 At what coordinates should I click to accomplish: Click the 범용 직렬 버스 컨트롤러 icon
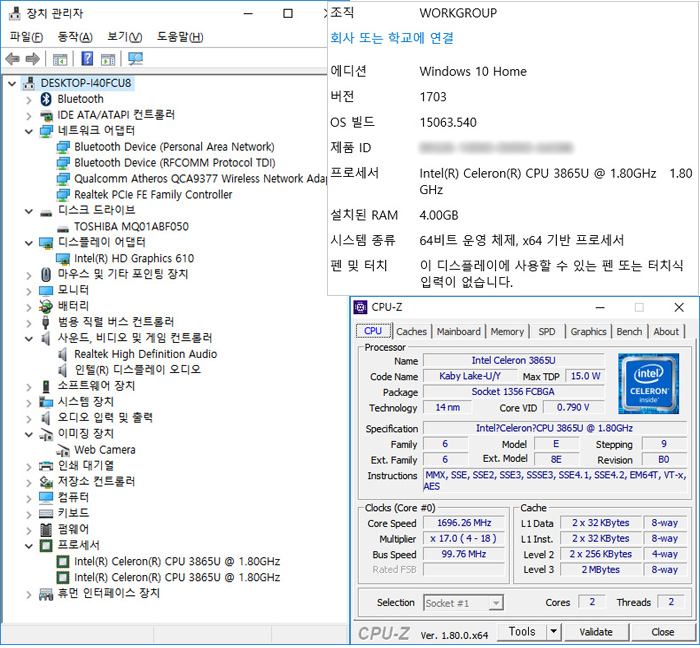point(46,322)
